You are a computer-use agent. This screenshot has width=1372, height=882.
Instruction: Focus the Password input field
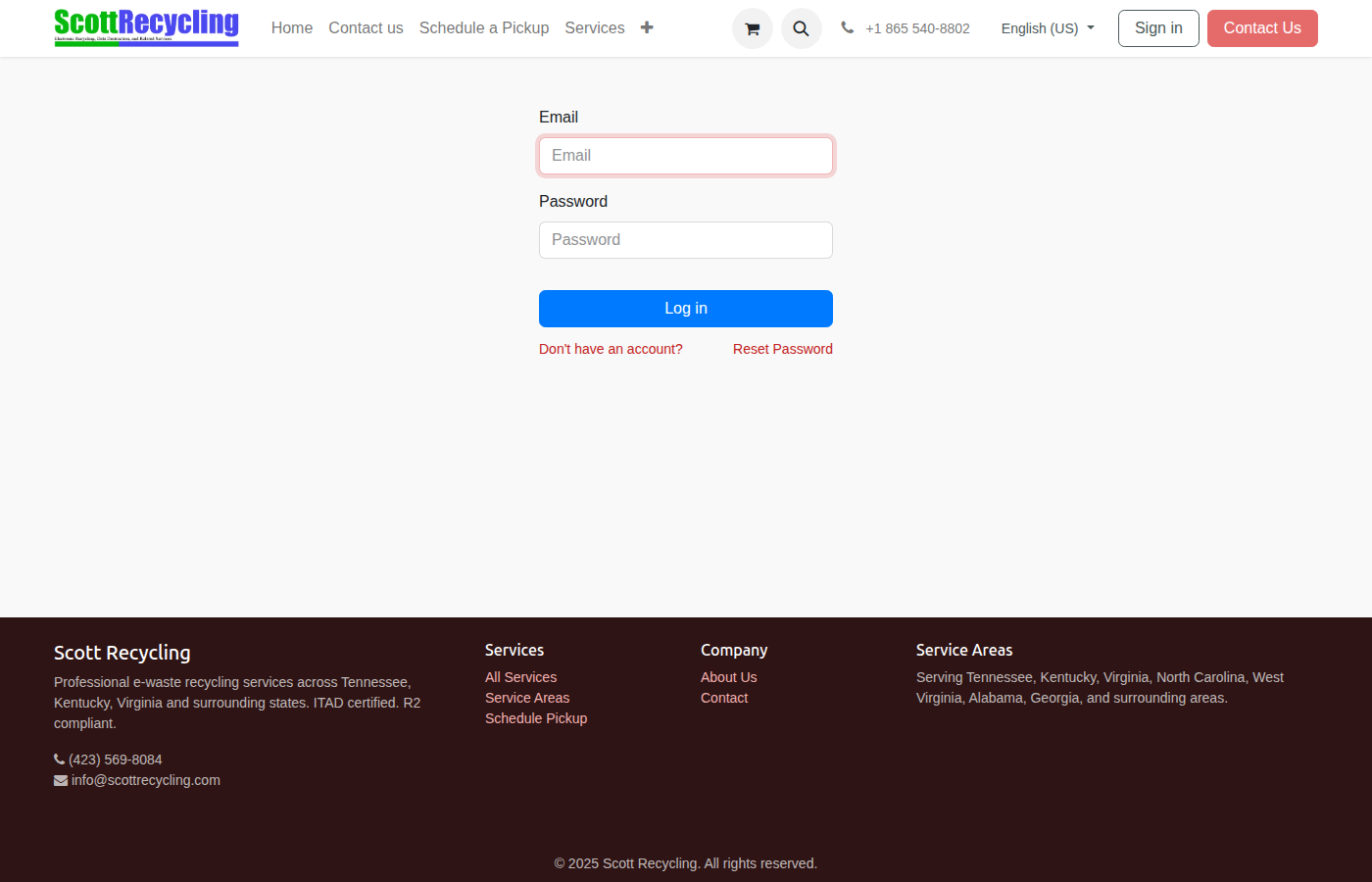[686, 240]
